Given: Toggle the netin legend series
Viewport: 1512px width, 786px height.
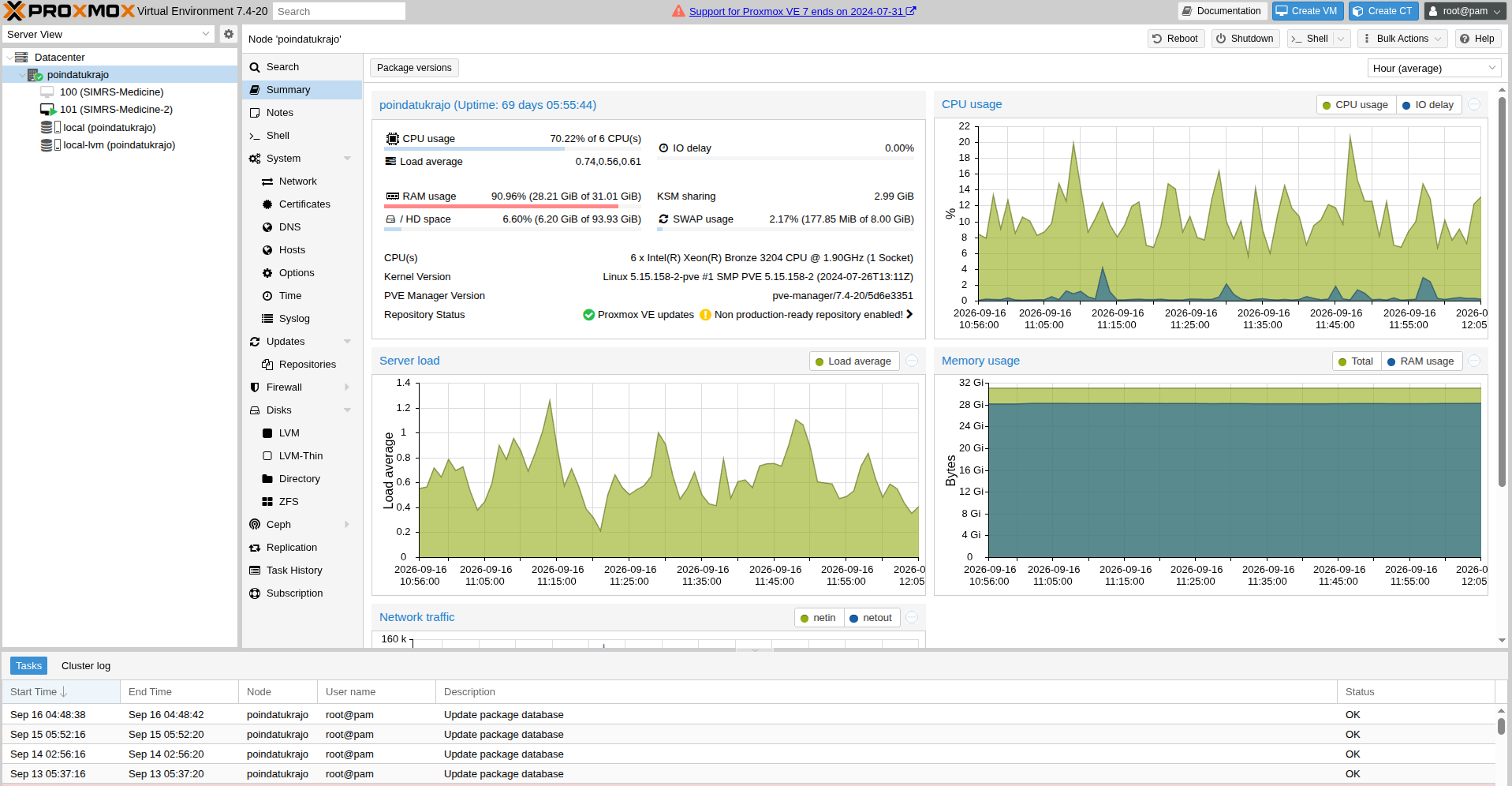Looking at the screenshot, I should pyautogui.click(x=819, y=618).
